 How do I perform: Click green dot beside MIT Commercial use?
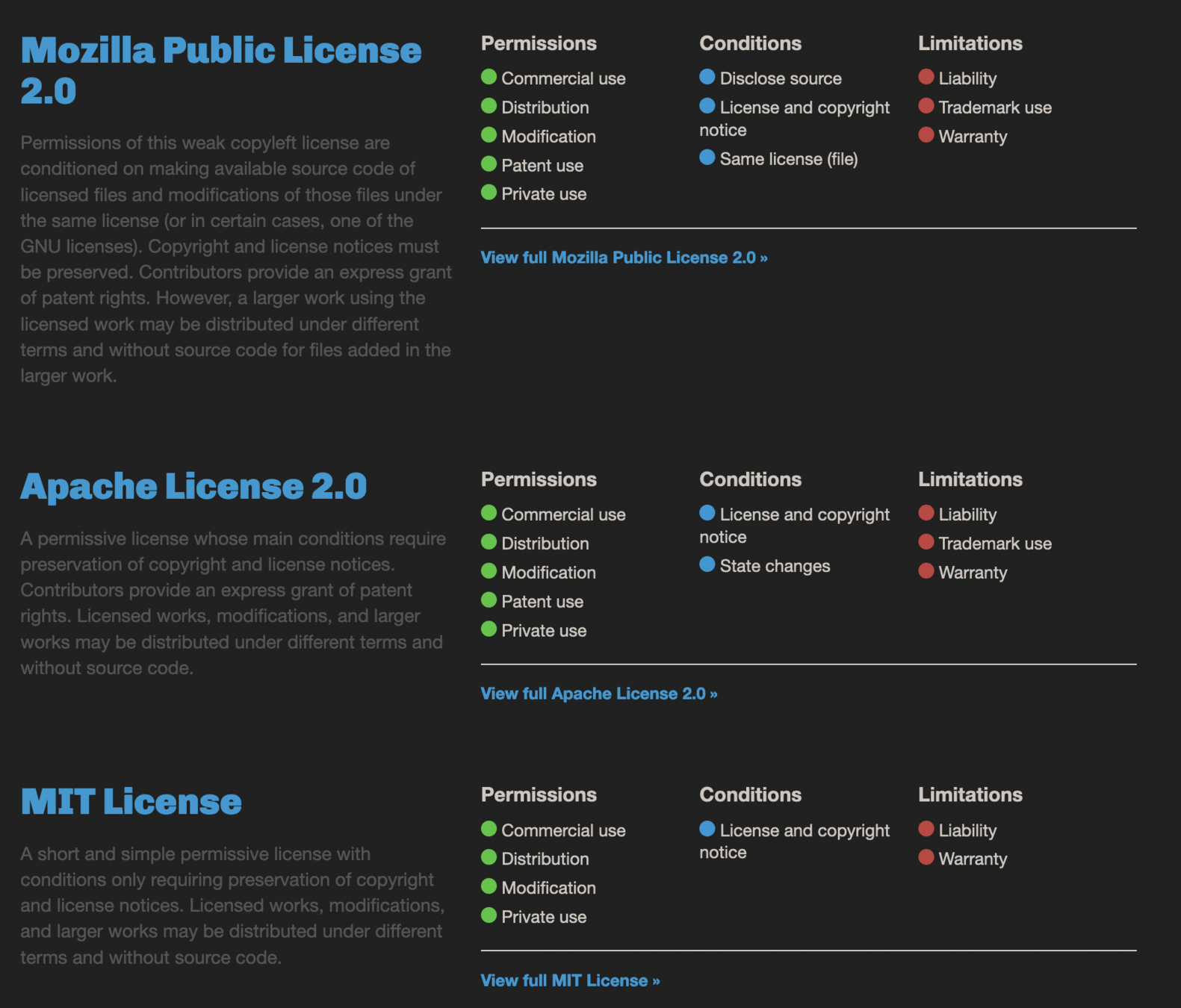pos(489,829)
